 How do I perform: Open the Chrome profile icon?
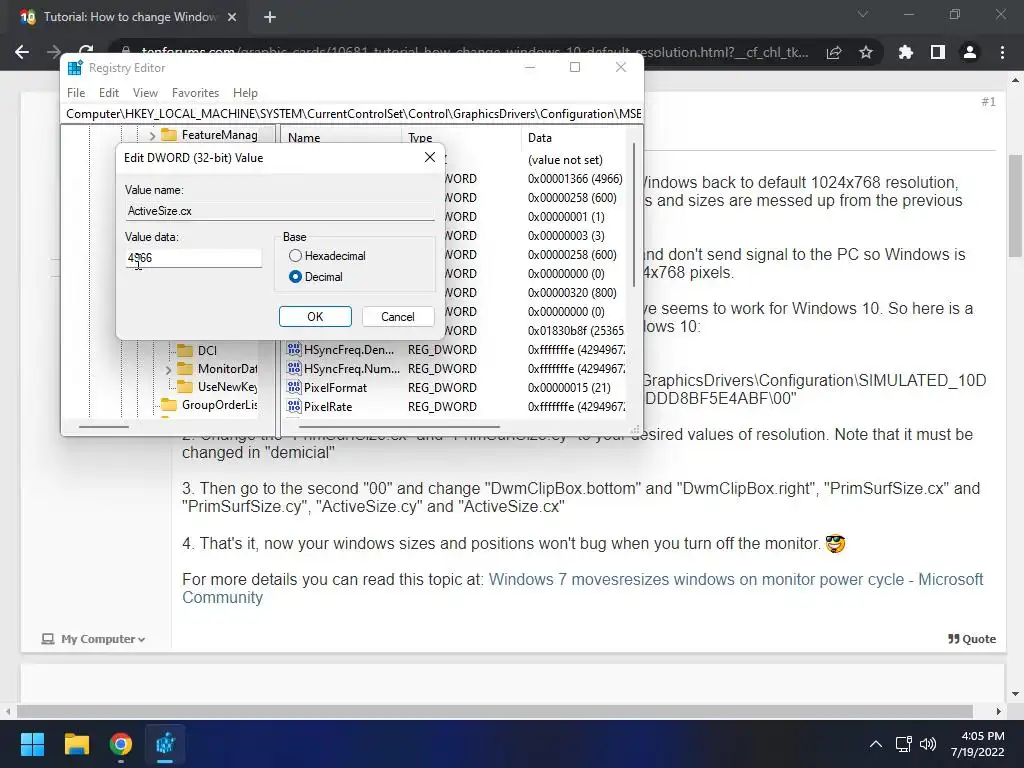pos(970,52)
